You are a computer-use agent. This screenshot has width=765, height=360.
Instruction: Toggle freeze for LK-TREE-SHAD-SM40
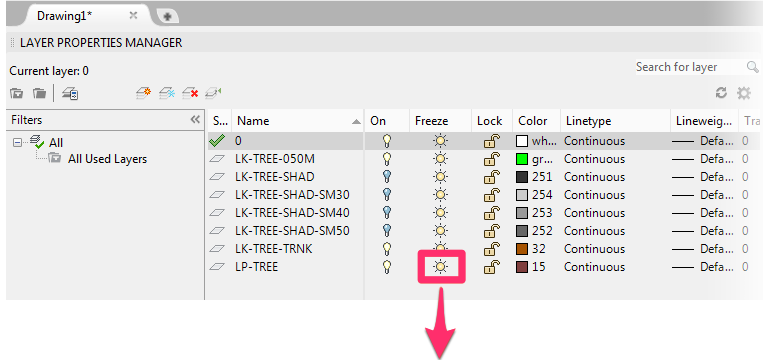pos(441,213)
